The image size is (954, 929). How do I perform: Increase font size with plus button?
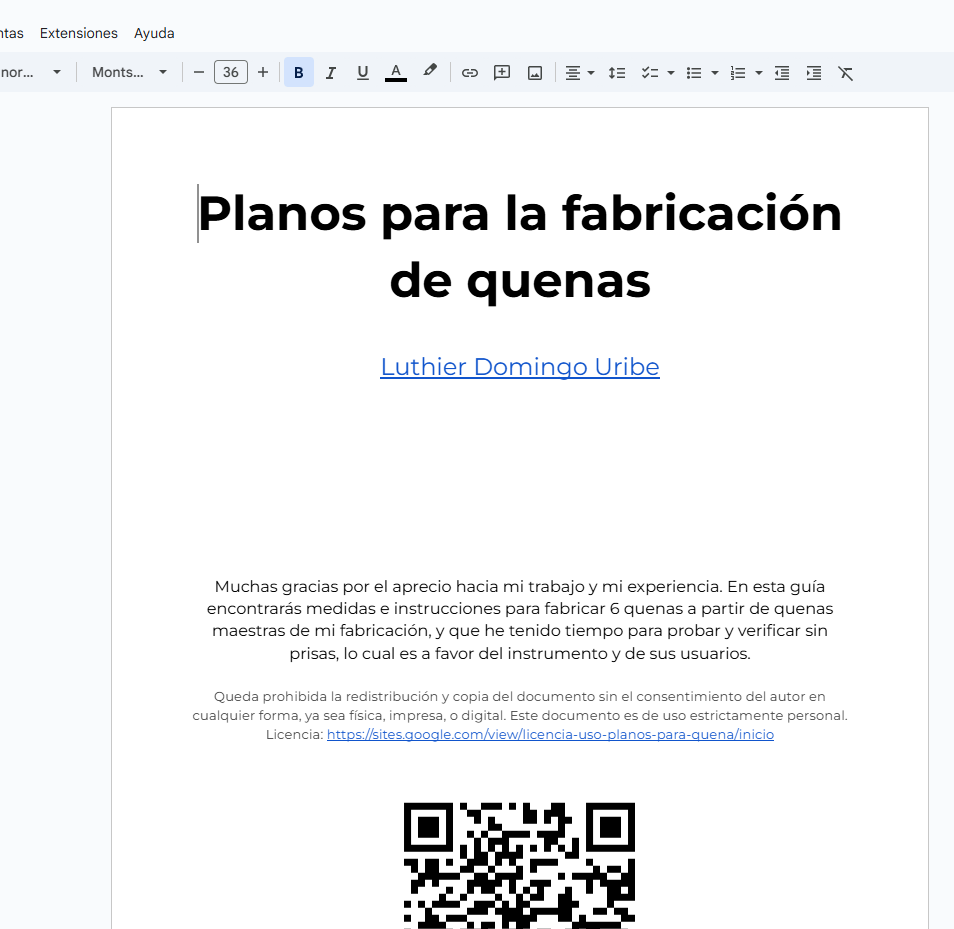tap(263, 72)
